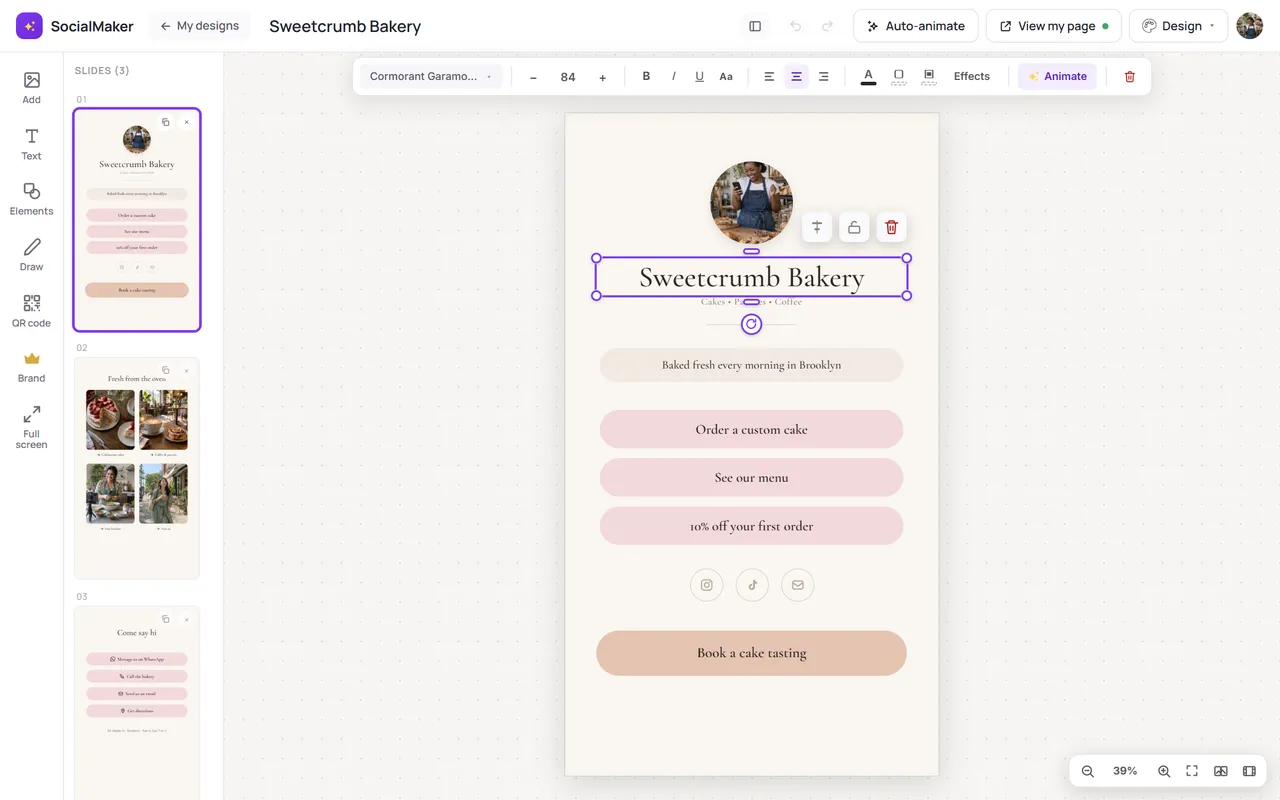Click the red trash icon in toolbar
The height and width of the screenshot is (800, 1280).
(1130, 76)
